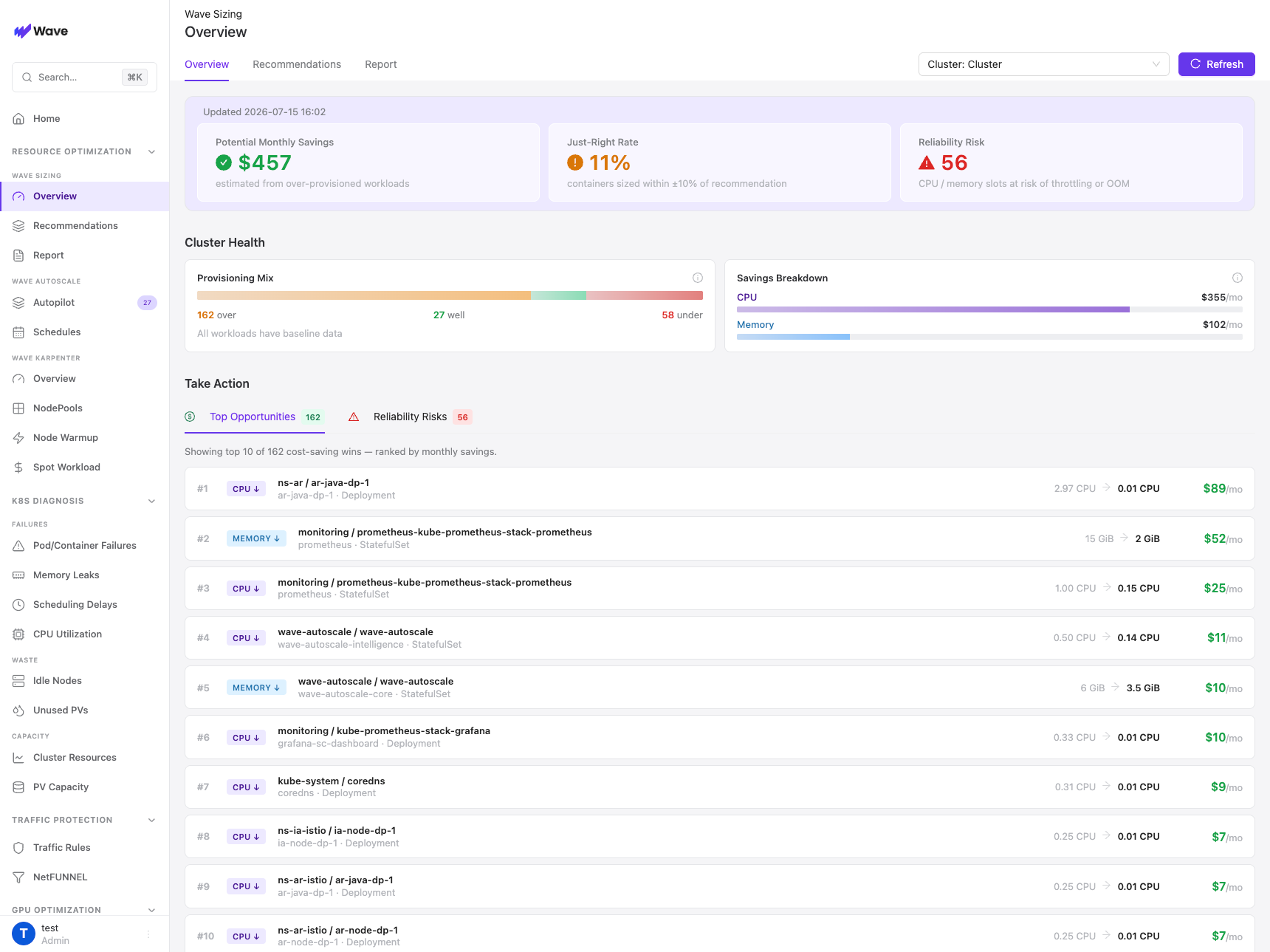Click the CPU tag on row #4
1270x952 pixels.
[x=246, y=638]
